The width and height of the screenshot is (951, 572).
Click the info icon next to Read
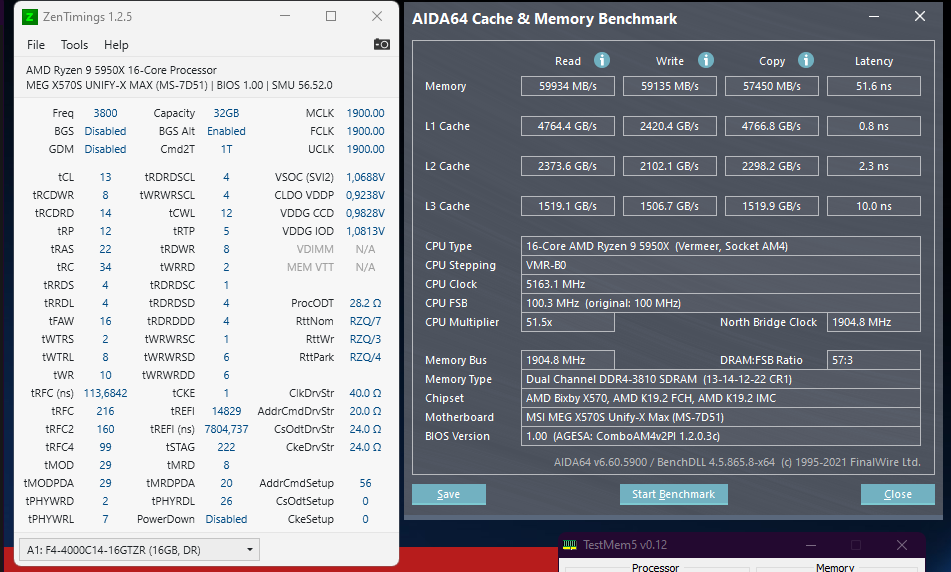[x=602, y=60]
